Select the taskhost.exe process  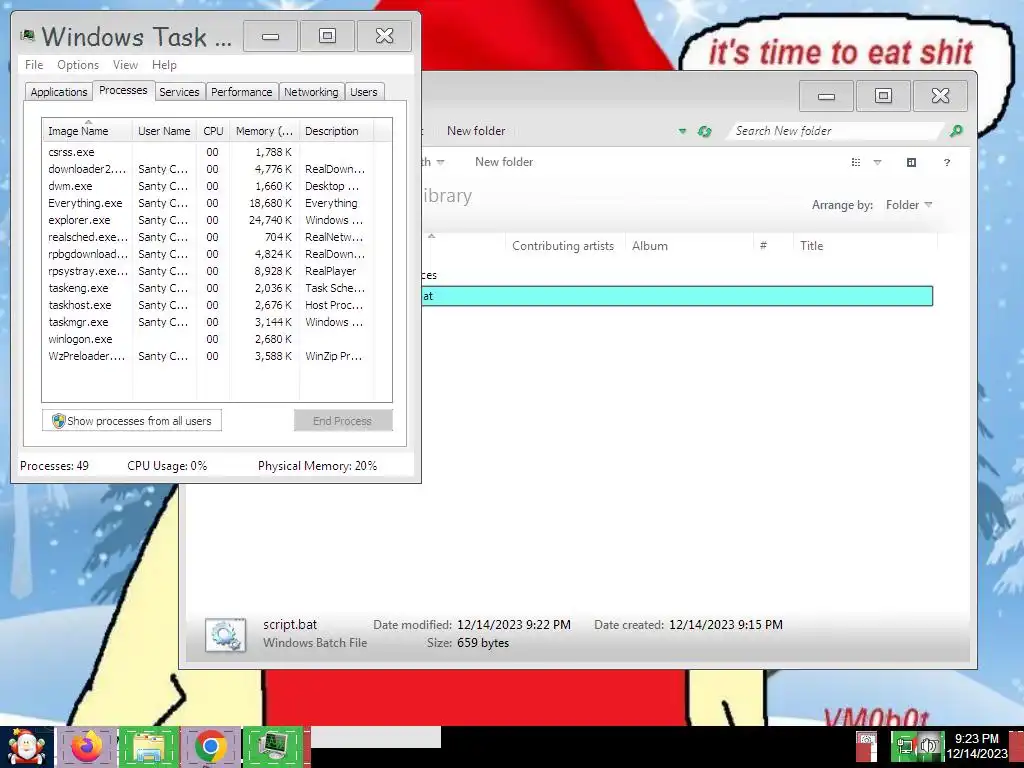coord(208,304)
